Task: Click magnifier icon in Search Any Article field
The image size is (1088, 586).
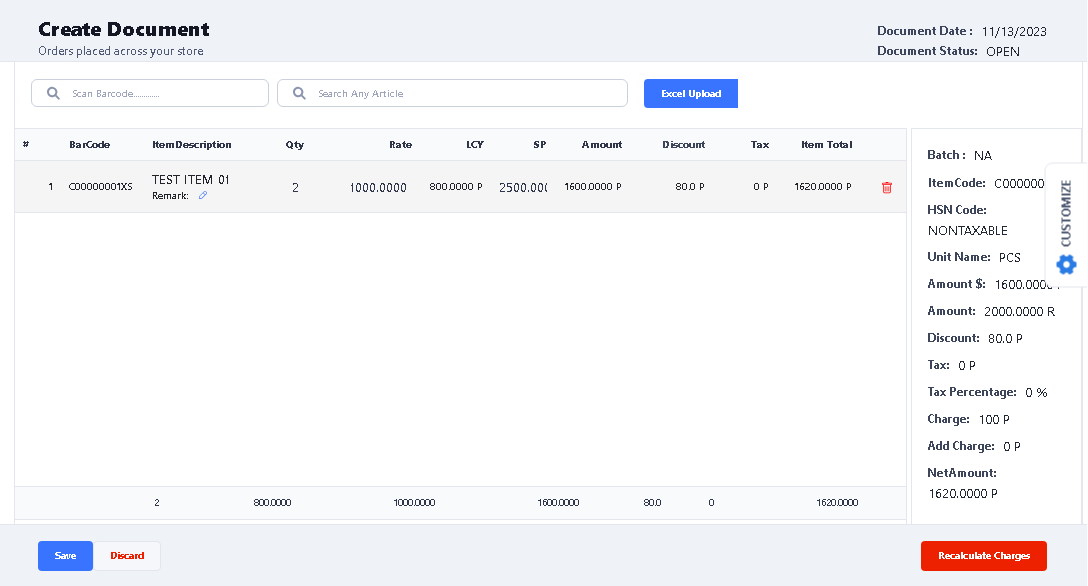Action: [299, 93]
